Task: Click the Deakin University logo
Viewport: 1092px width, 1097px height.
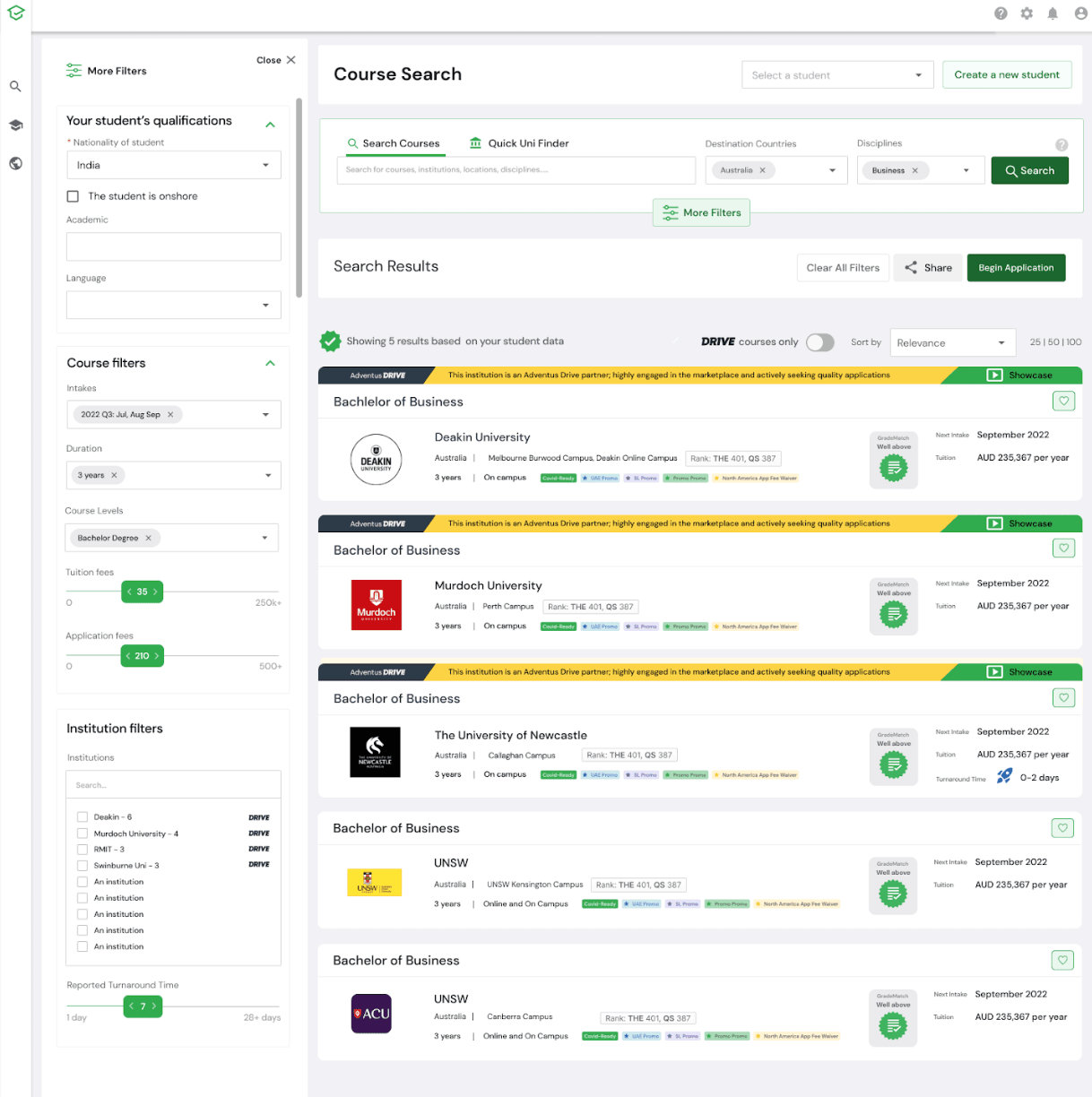Action: tap(376, 460)
